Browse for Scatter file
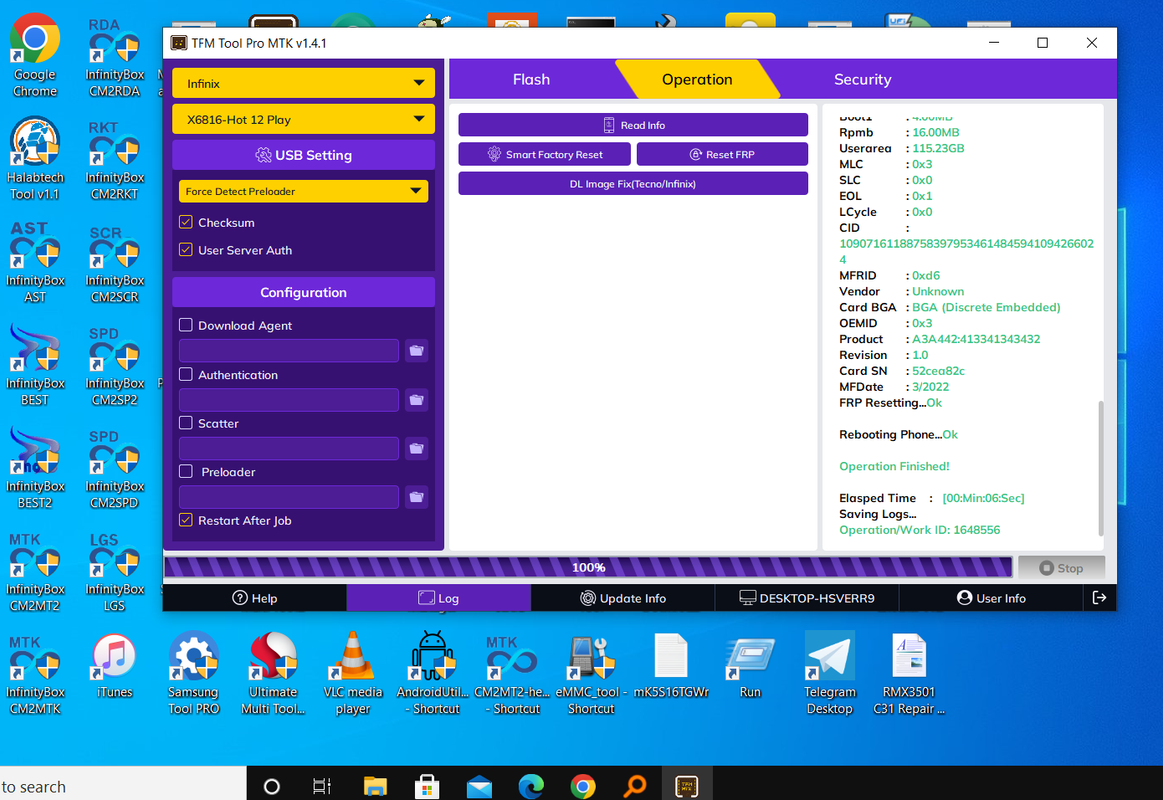Viewport: 1163px width, 800px height. [416, 449]
